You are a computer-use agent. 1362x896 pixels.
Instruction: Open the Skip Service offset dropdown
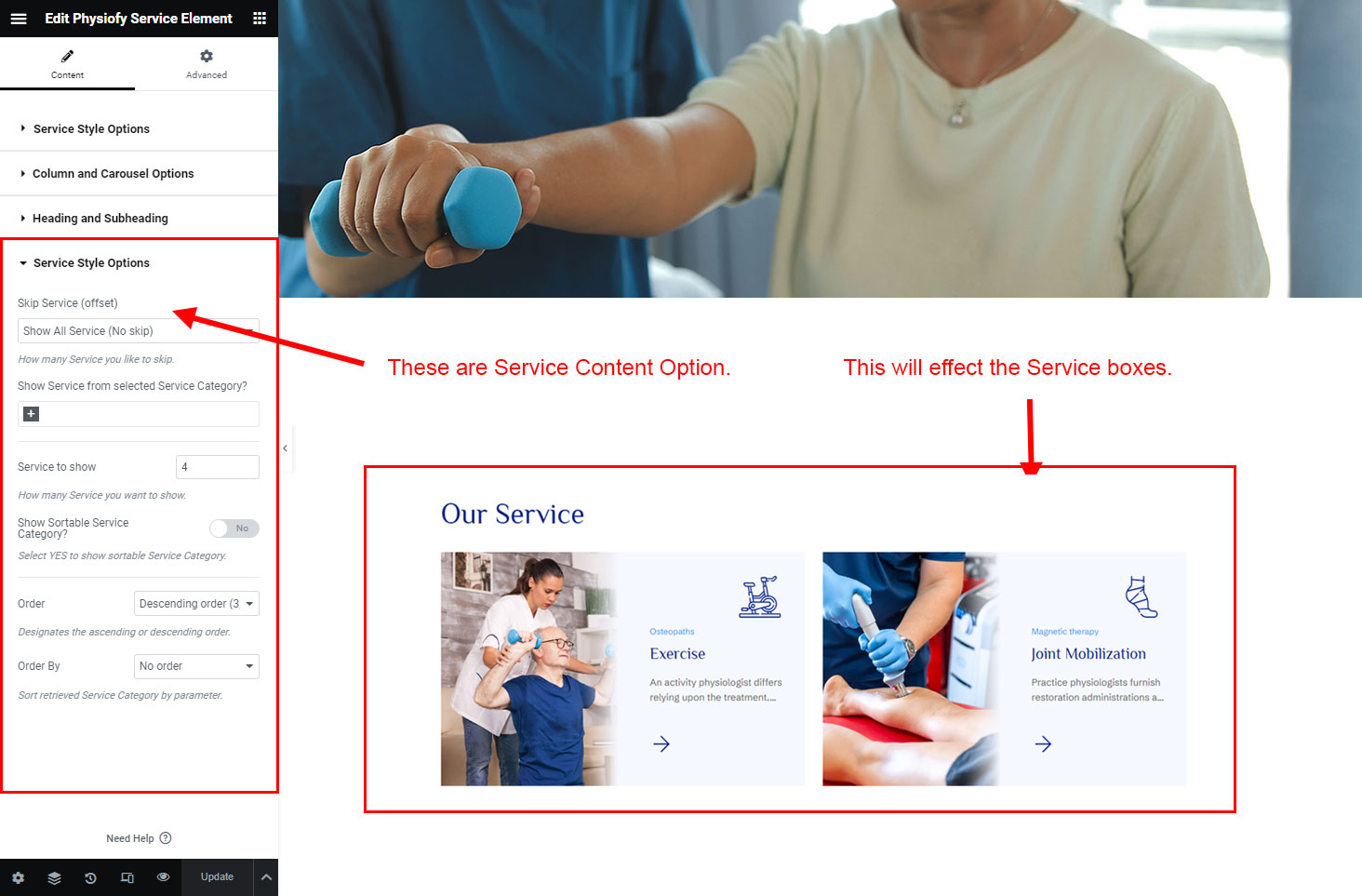point(139,331)
